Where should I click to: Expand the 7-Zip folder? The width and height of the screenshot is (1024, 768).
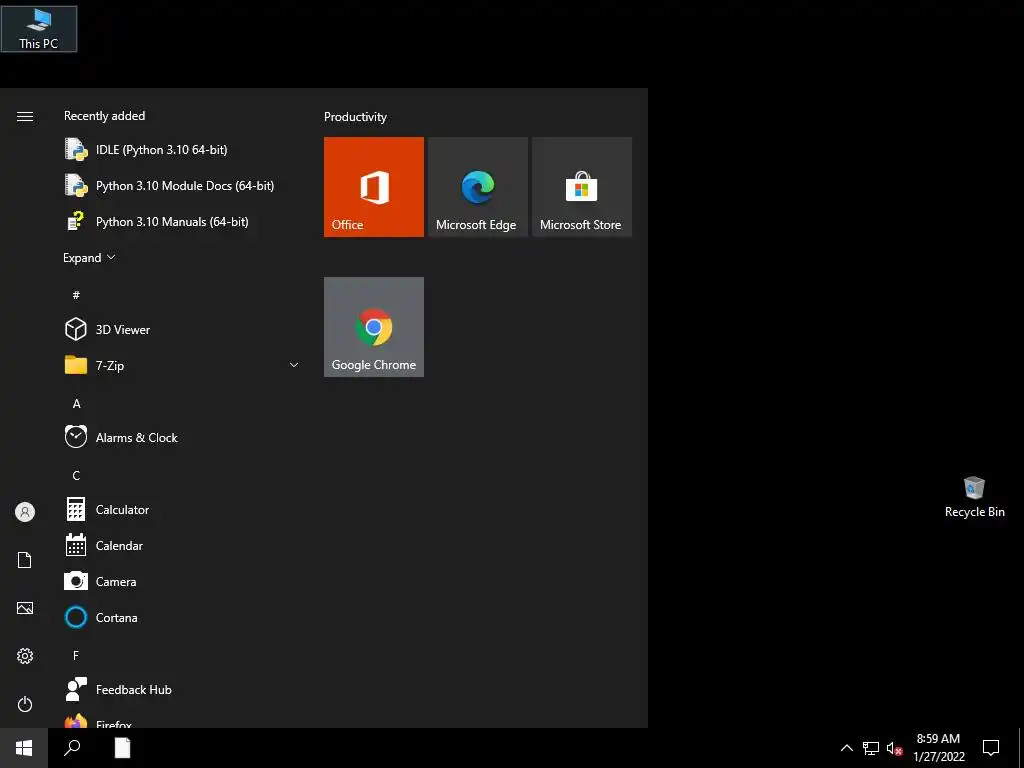182,365
